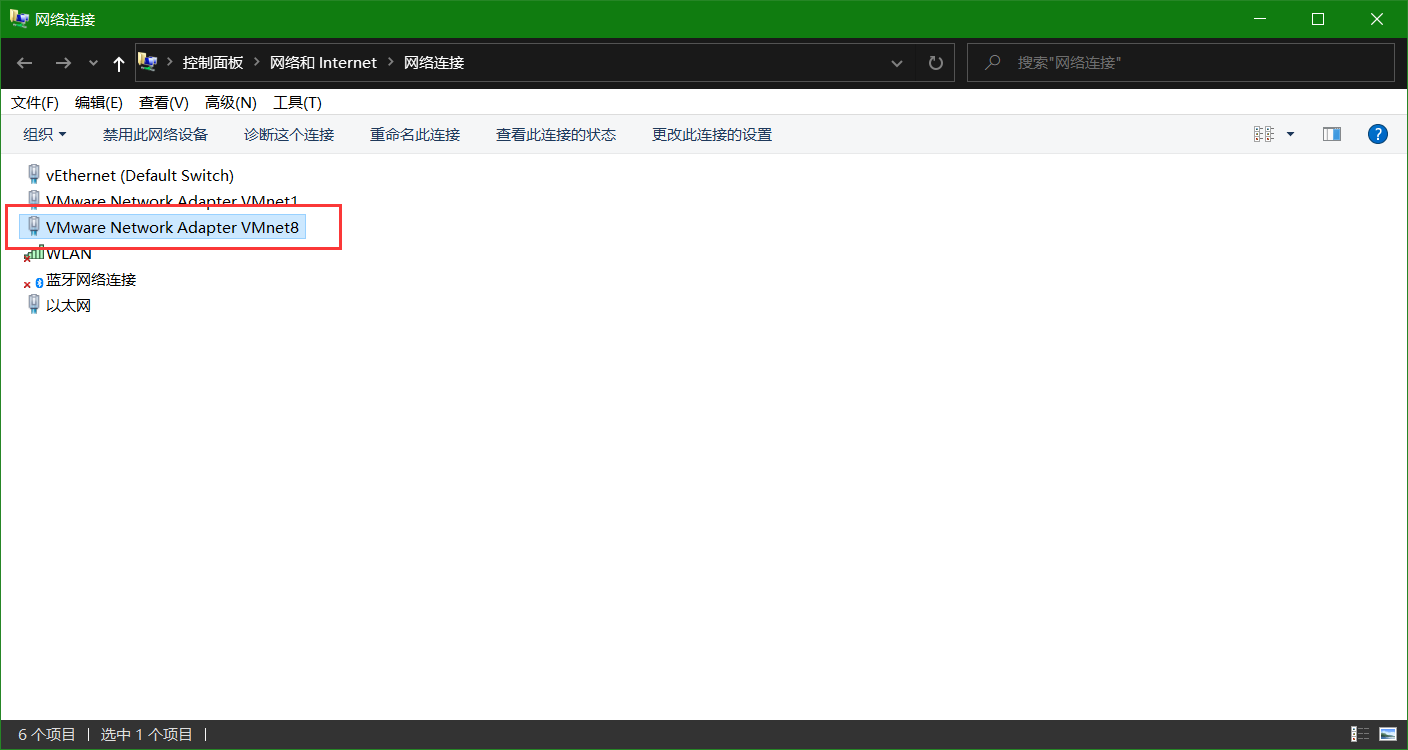The image size is (1408, 750).
Task: Open the 查看(V) menu
Action: (164, 103)
